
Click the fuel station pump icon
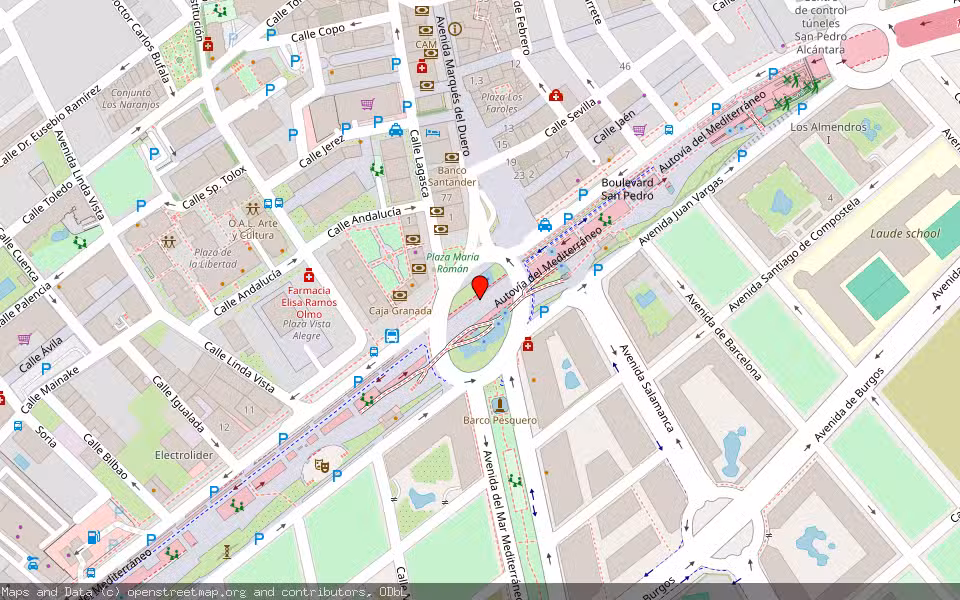(x=93, y=537)
